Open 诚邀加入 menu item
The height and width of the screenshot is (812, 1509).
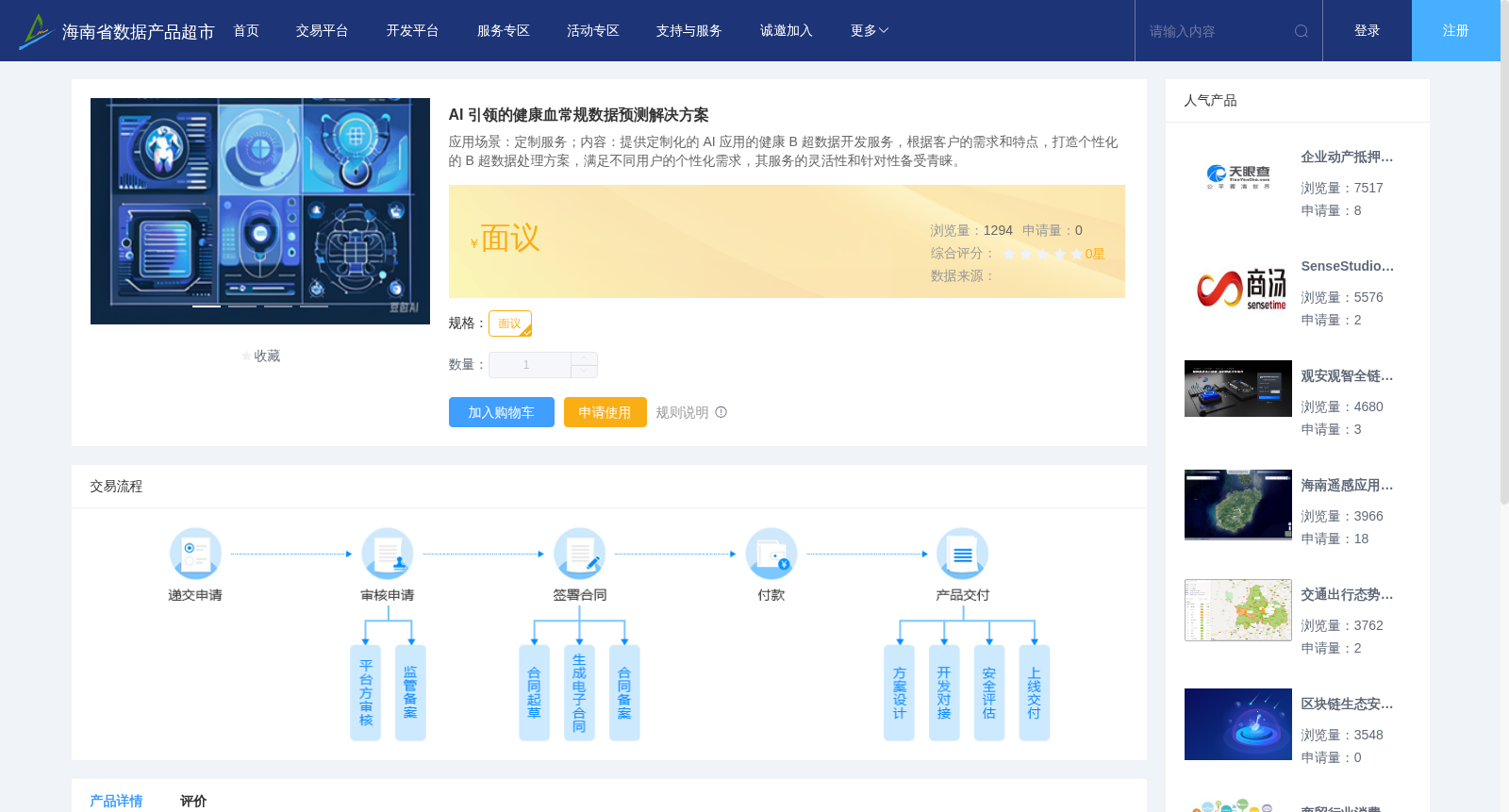click(x=787, y=31)
